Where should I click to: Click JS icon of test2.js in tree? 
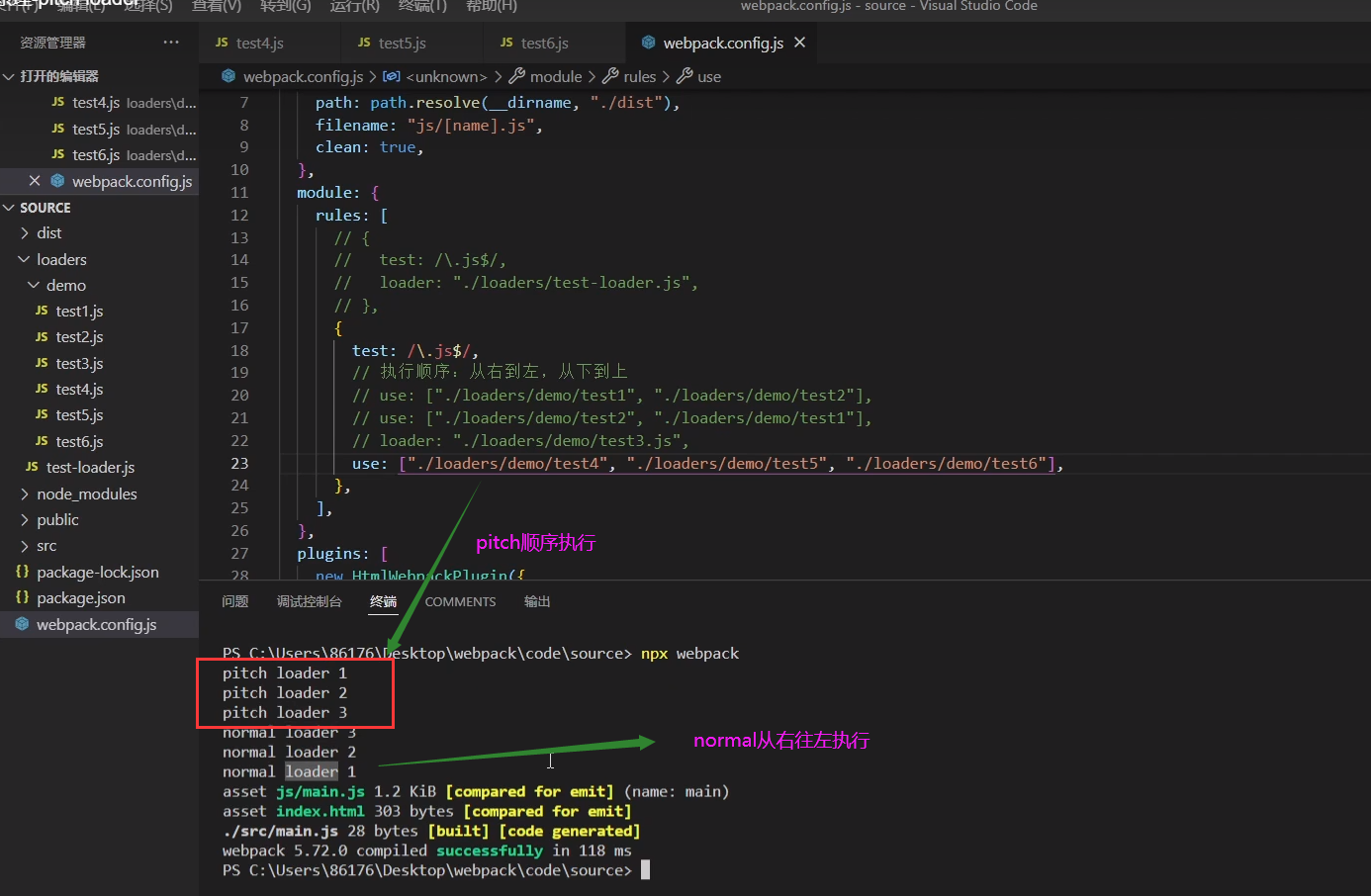tap(42, 337)
